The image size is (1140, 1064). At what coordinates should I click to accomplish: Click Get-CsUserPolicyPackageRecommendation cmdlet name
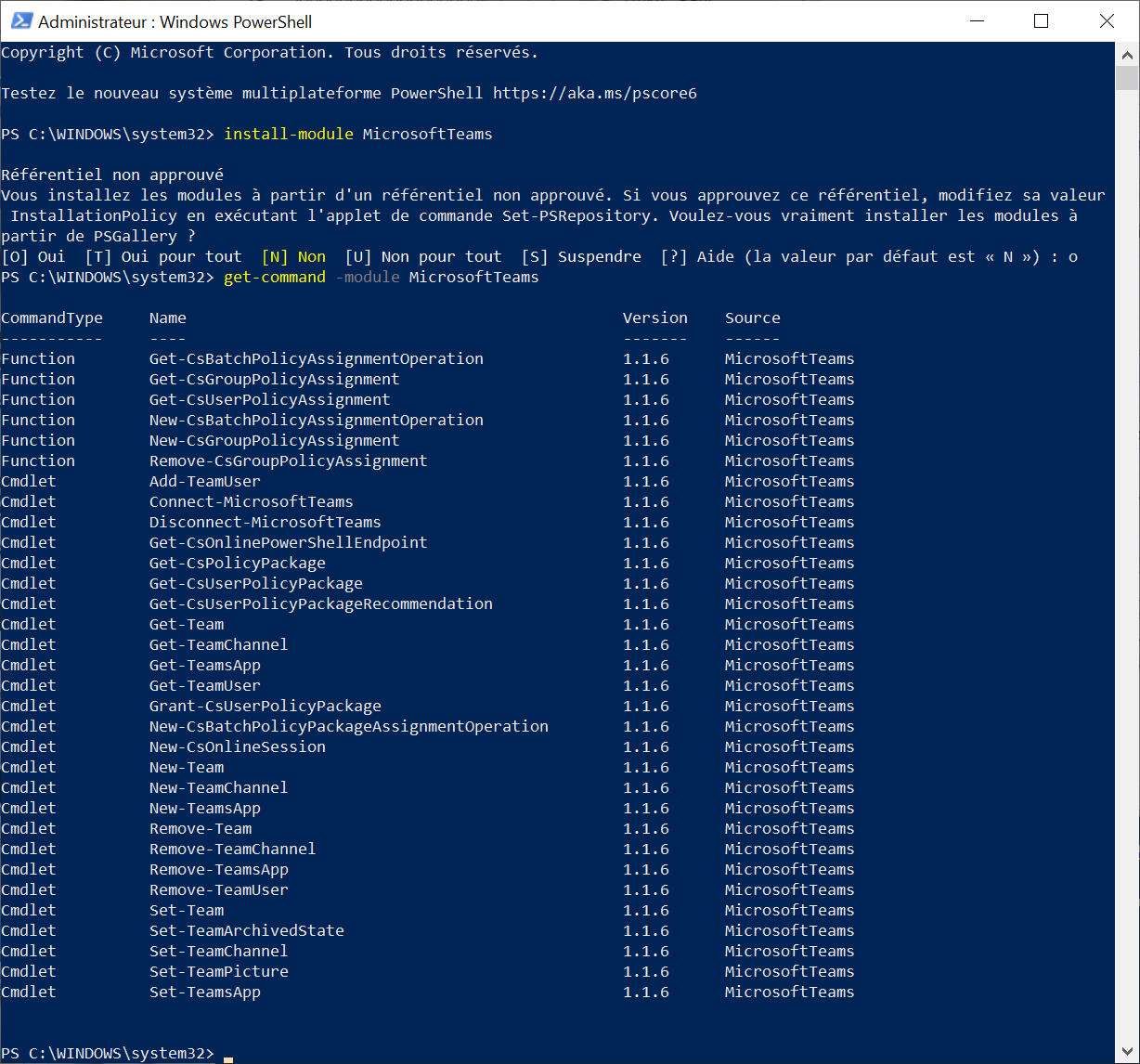pos(321,603)
